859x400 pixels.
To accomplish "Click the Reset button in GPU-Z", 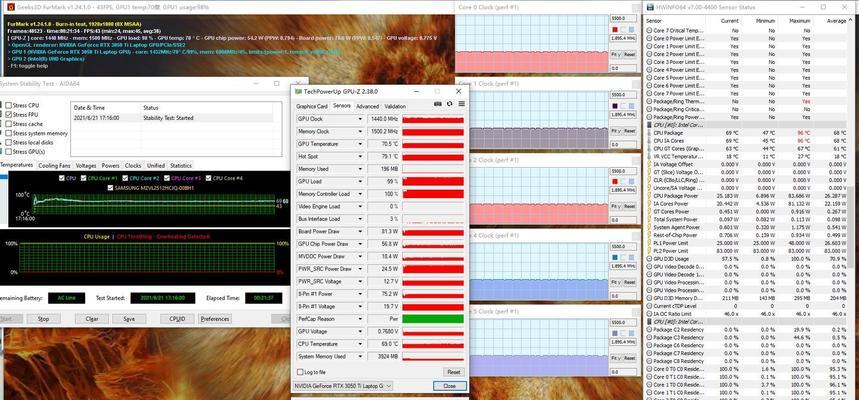I will pos(454,372).
